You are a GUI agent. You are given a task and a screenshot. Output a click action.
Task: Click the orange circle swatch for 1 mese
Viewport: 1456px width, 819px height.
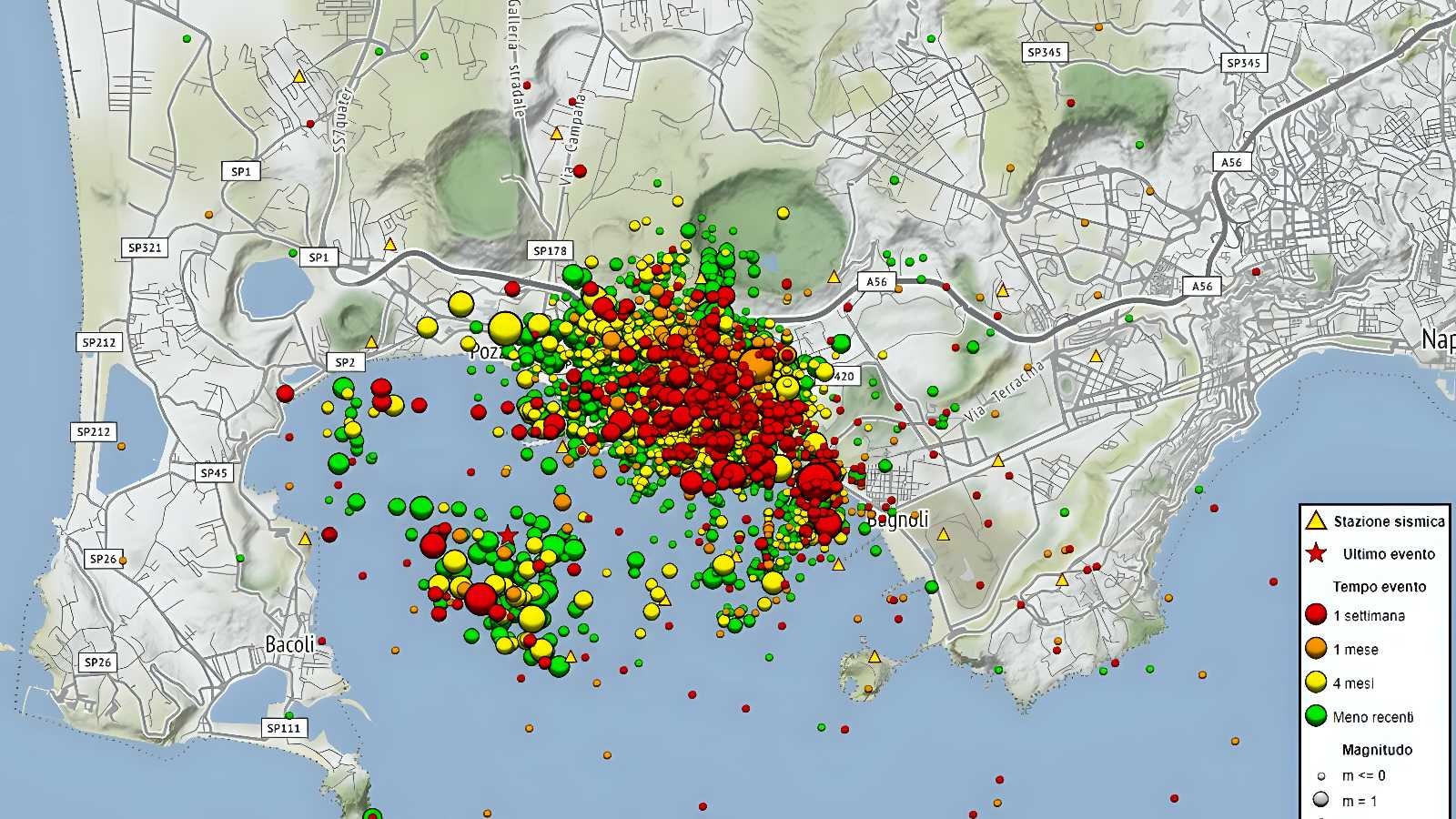pyautogui.click(x=1316, y=649)
